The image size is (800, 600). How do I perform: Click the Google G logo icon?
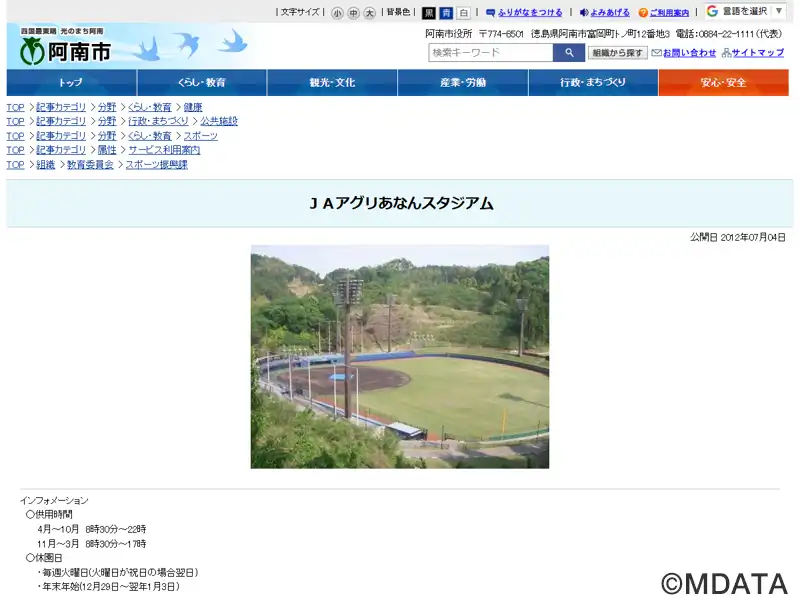click(x=713, y=11)
